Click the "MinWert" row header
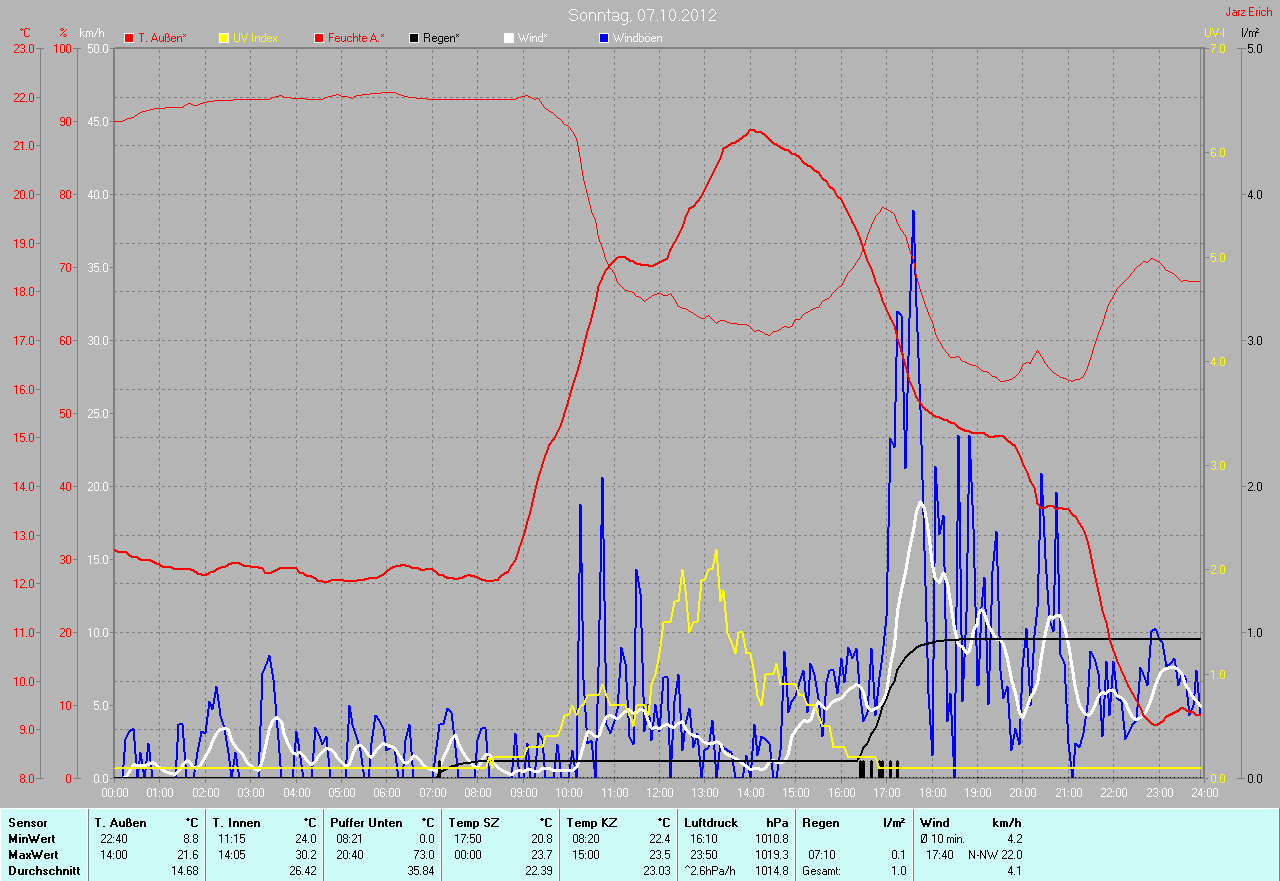The height and width of the screenshot is (881, 1280). pos(33,839)
